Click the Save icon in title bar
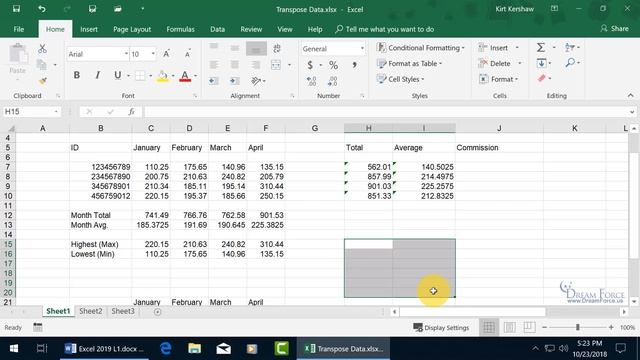The width and height of the screenshot is (640, 360). pos(16,9)
